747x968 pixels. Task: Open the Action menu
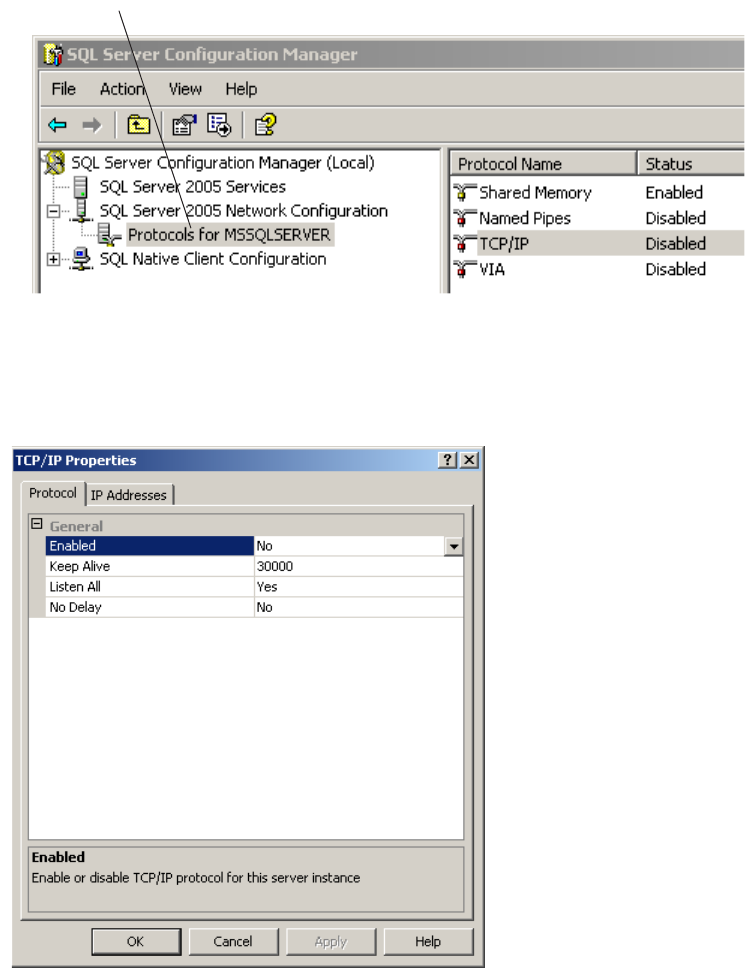(122, 89)
